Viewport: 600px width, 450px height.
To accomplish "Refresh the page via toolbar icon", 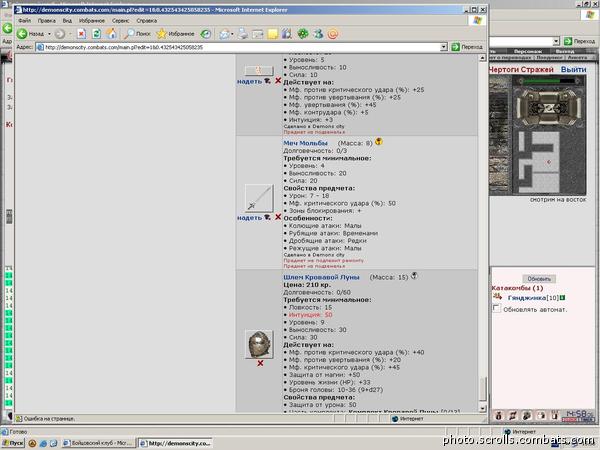I will pyautogui.click(x=96, y=34).
